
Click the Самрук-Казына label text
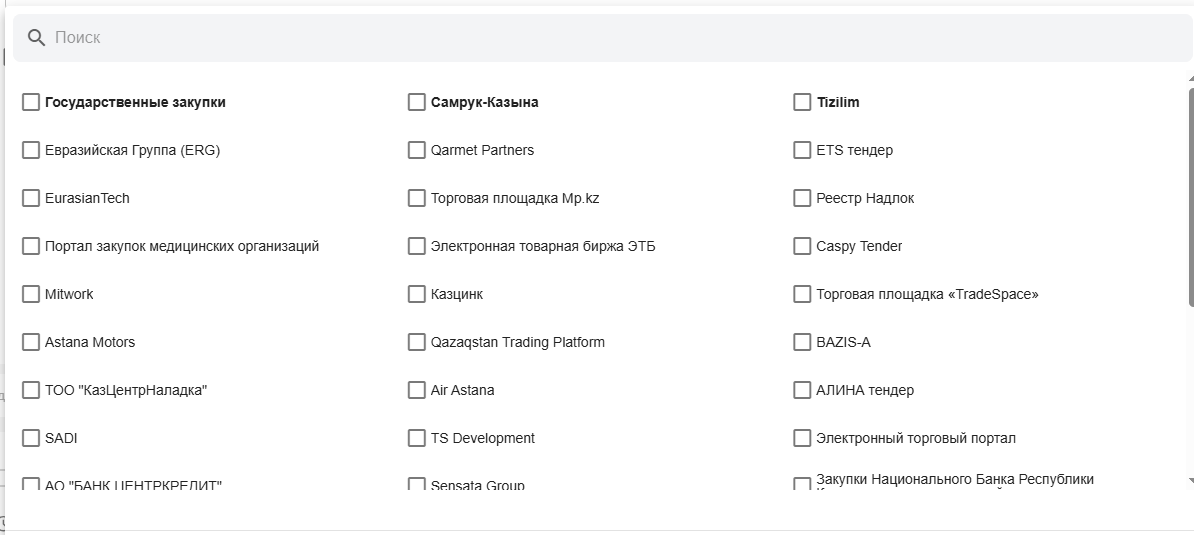(484, 102)
